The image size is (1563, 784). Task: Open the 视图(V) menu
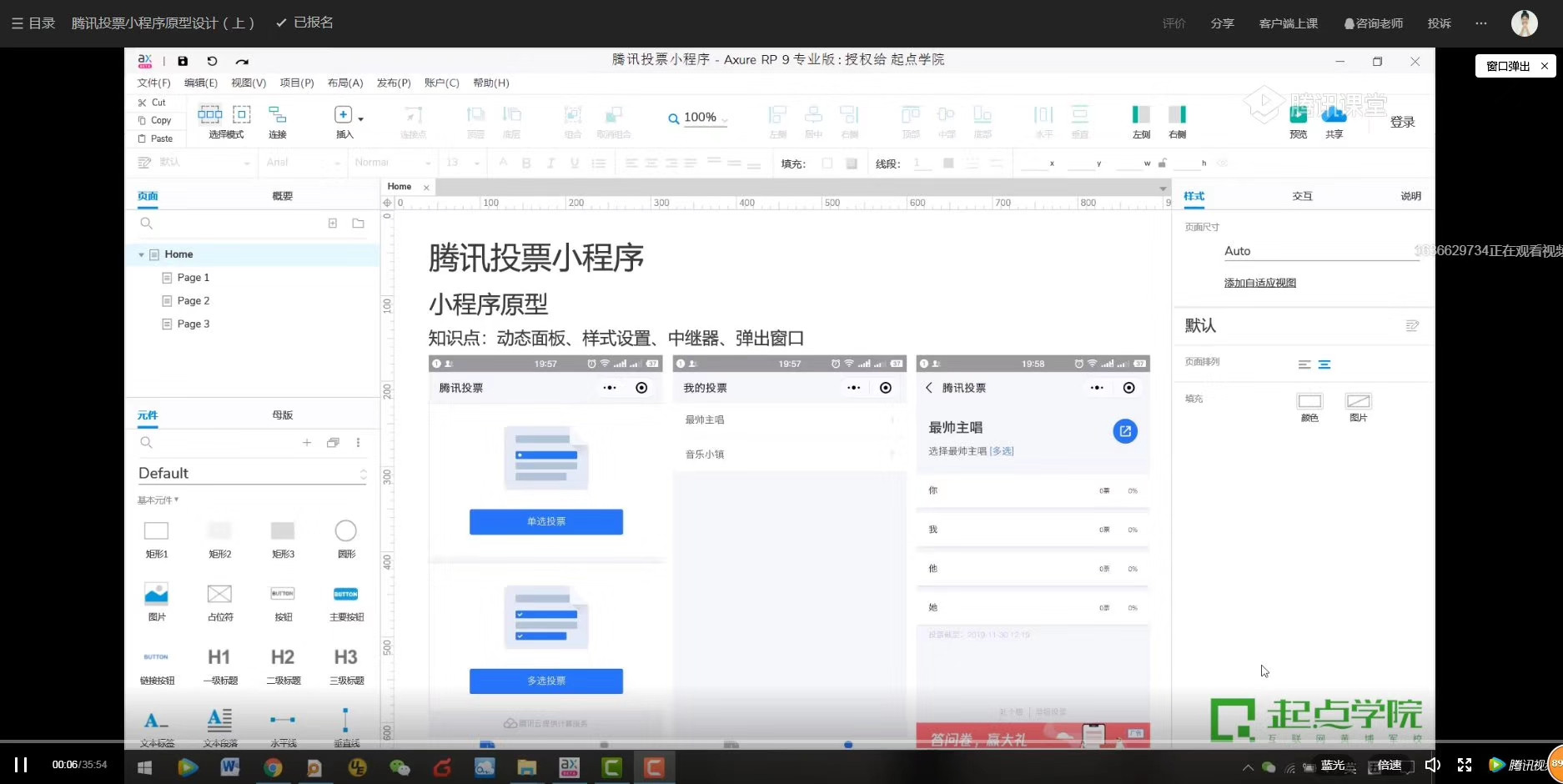249,83
